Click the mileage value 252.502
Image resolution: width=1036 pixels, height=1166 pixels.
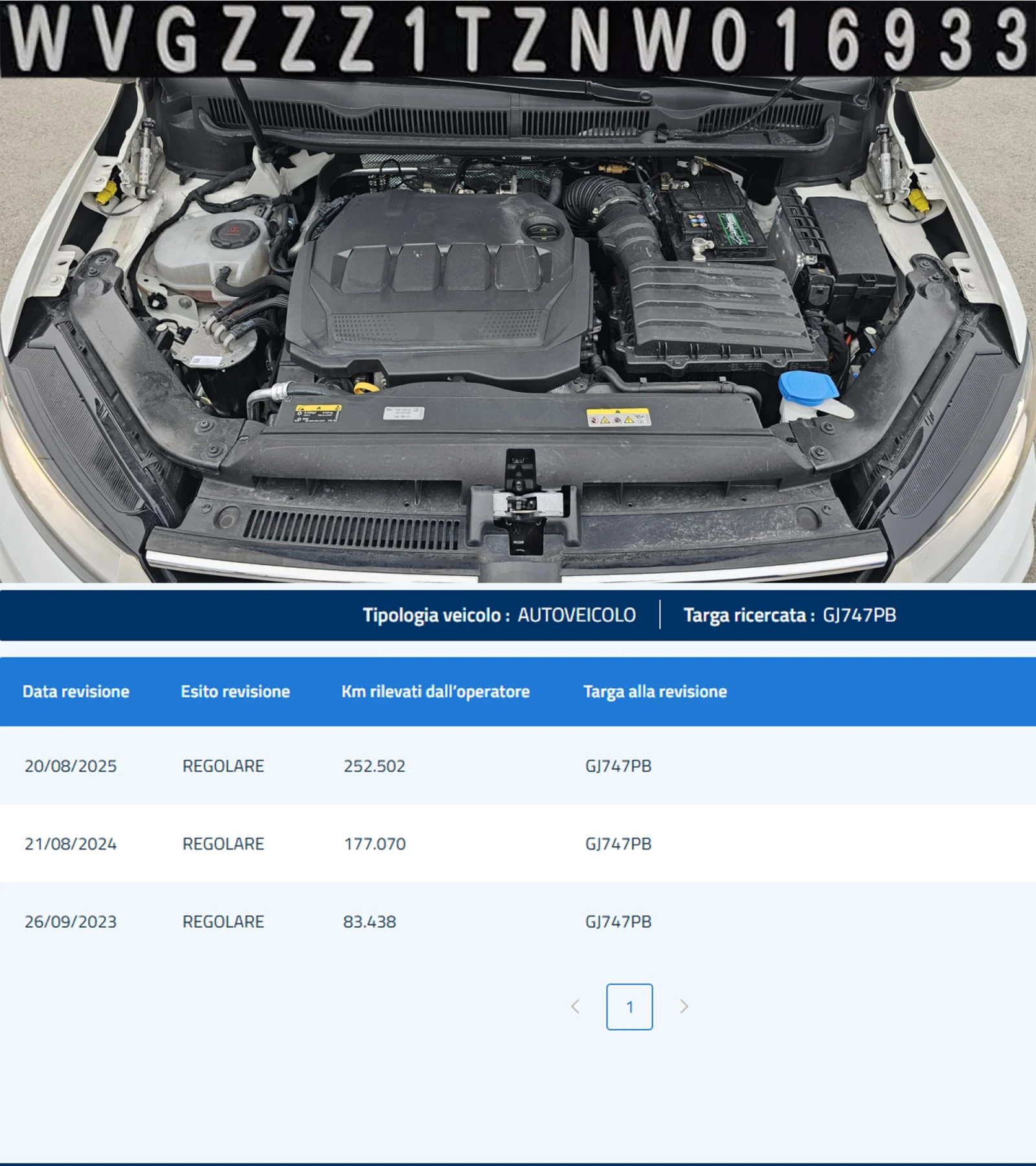pos(374,766)
